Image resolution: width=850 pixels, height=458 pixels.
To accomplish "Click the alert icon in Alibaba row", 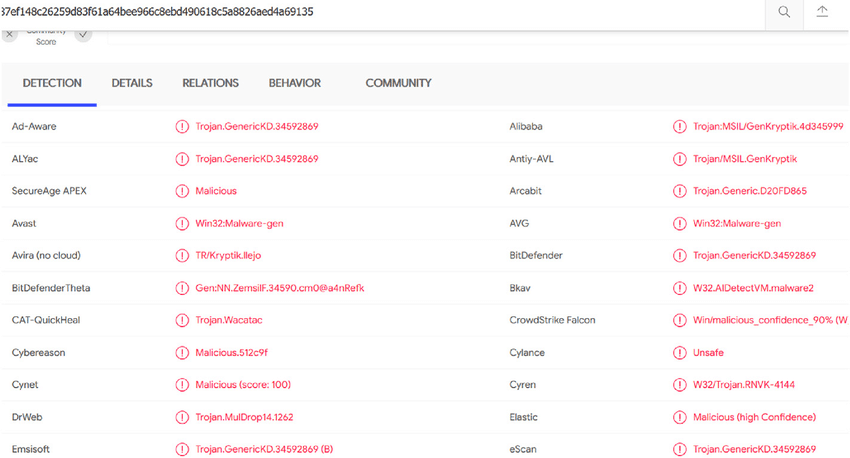I will [x=679, y=126].
